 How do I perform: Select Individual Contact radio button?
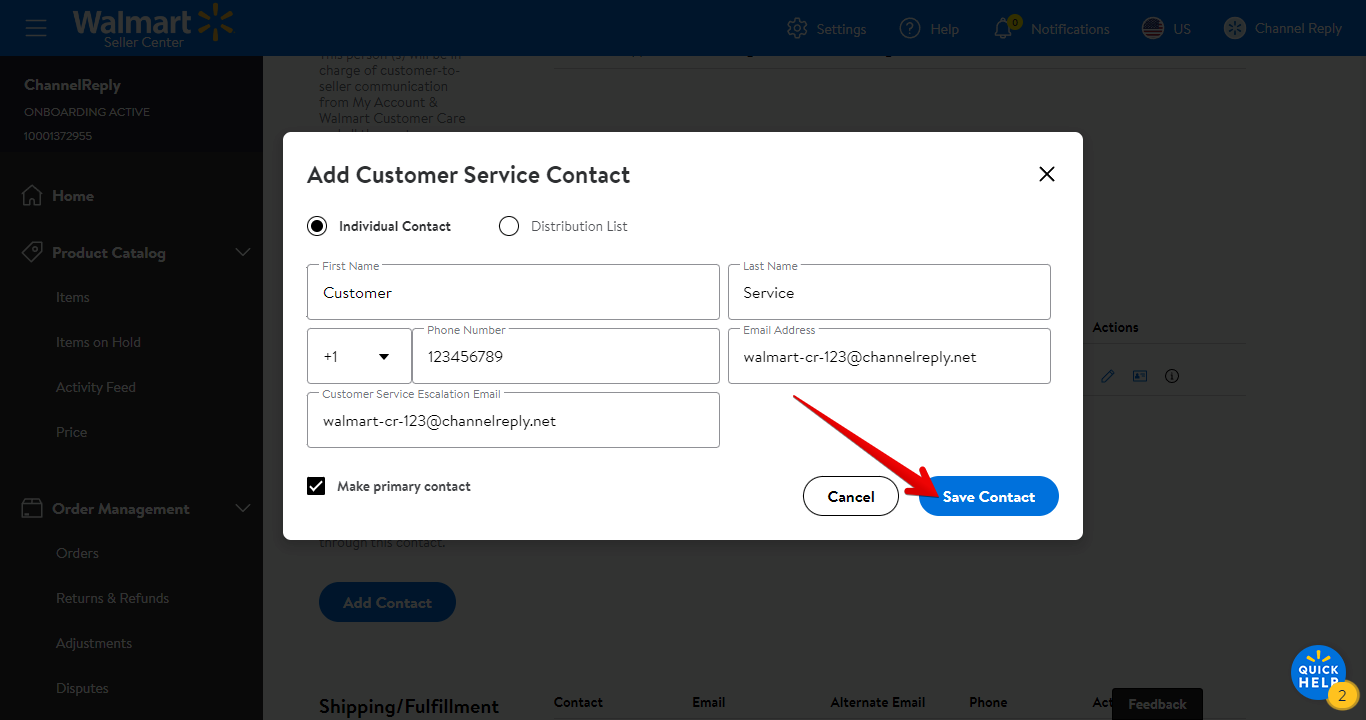coord(317,226)
